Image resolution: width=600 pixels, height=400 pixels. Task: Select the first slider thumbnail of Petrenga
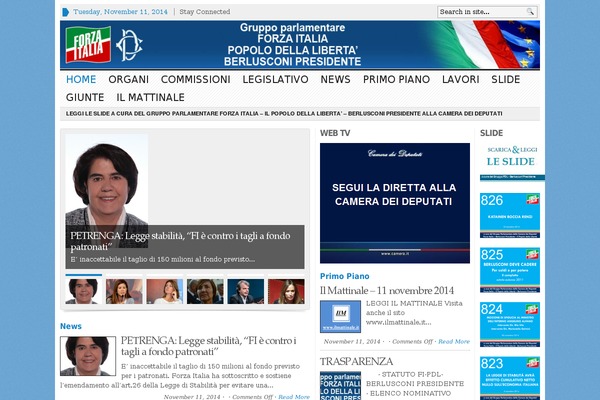tap(84, 291)
